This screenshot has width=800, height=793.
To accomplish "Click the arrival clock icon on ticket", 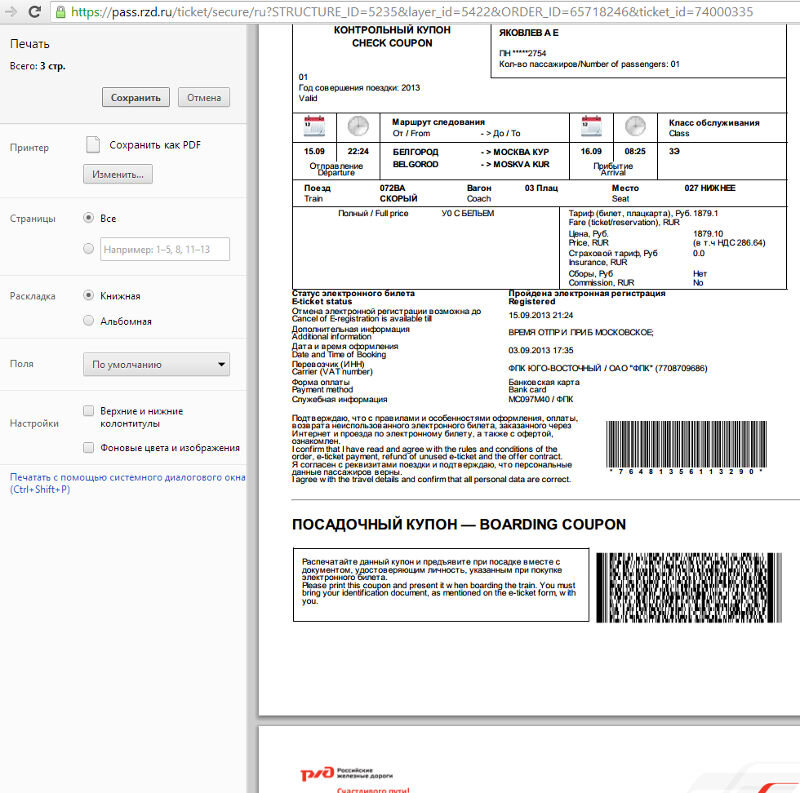I will pyautogui.click(x=635, y=126).
